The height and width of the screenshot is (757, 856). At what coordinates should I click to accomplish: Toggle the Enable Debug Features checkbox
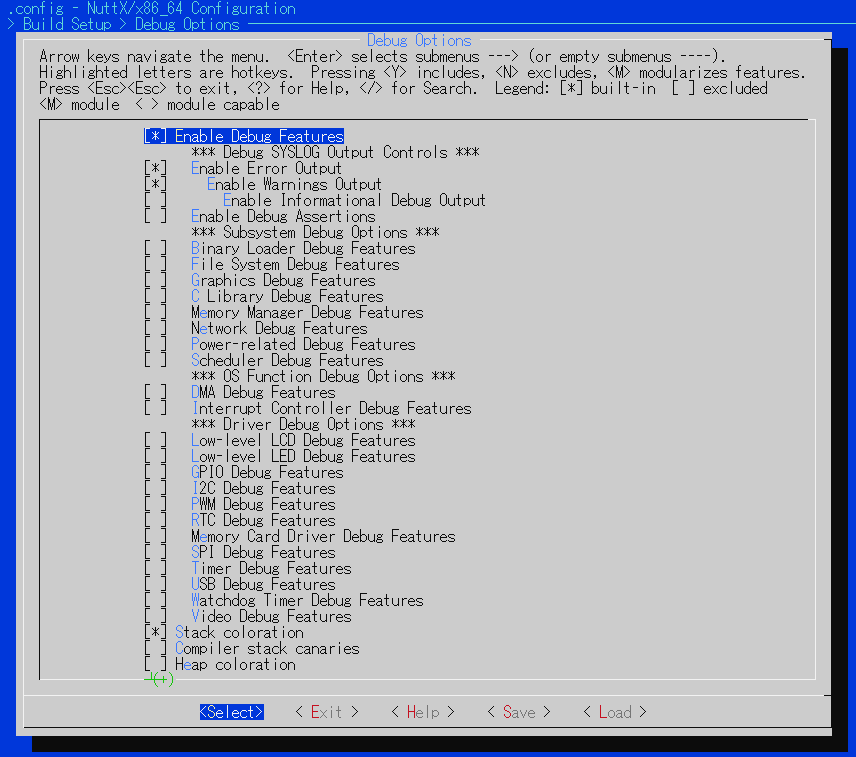156,136
